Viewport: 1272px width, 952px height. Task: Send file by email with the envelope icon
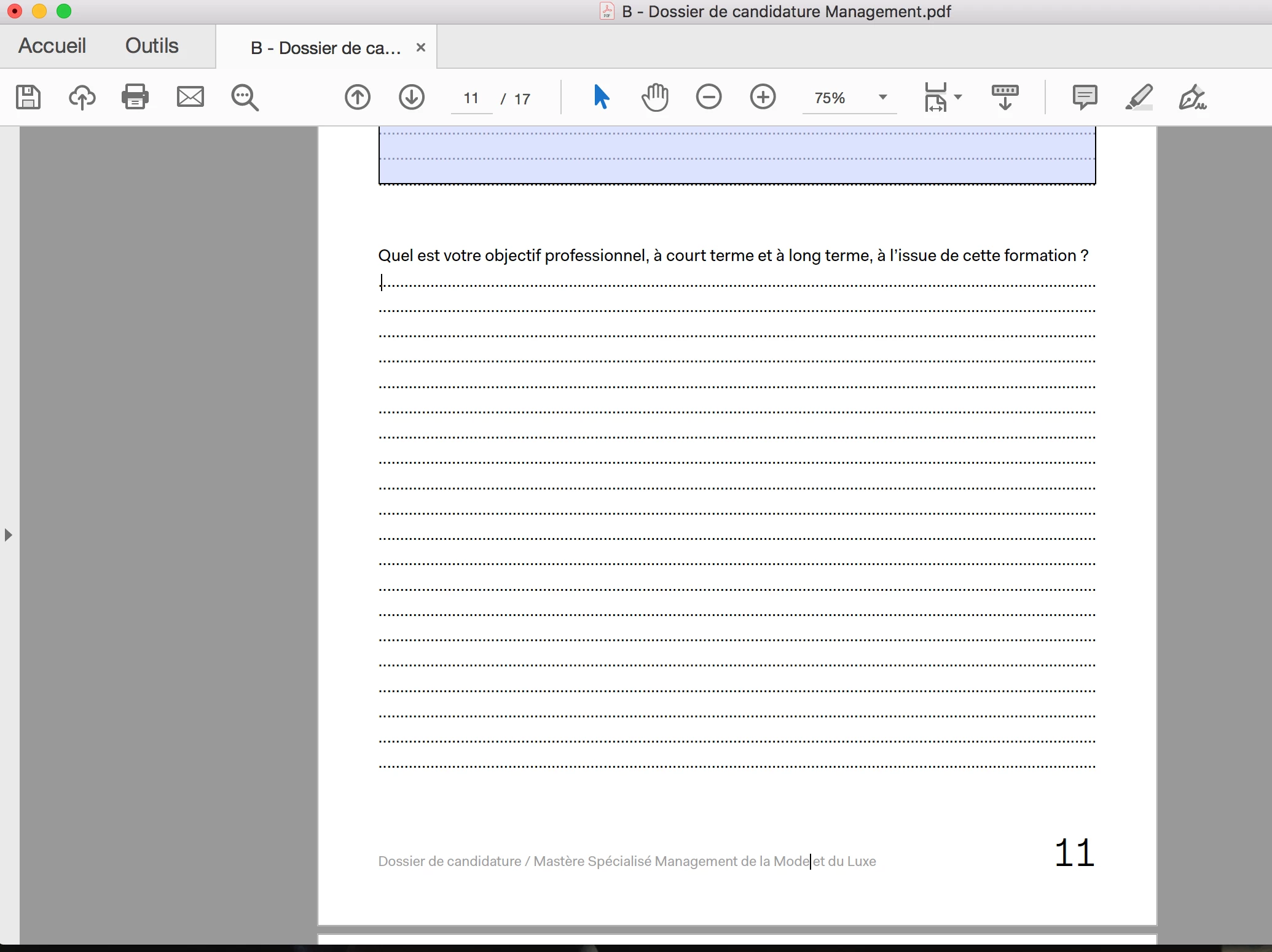(190, 97)
